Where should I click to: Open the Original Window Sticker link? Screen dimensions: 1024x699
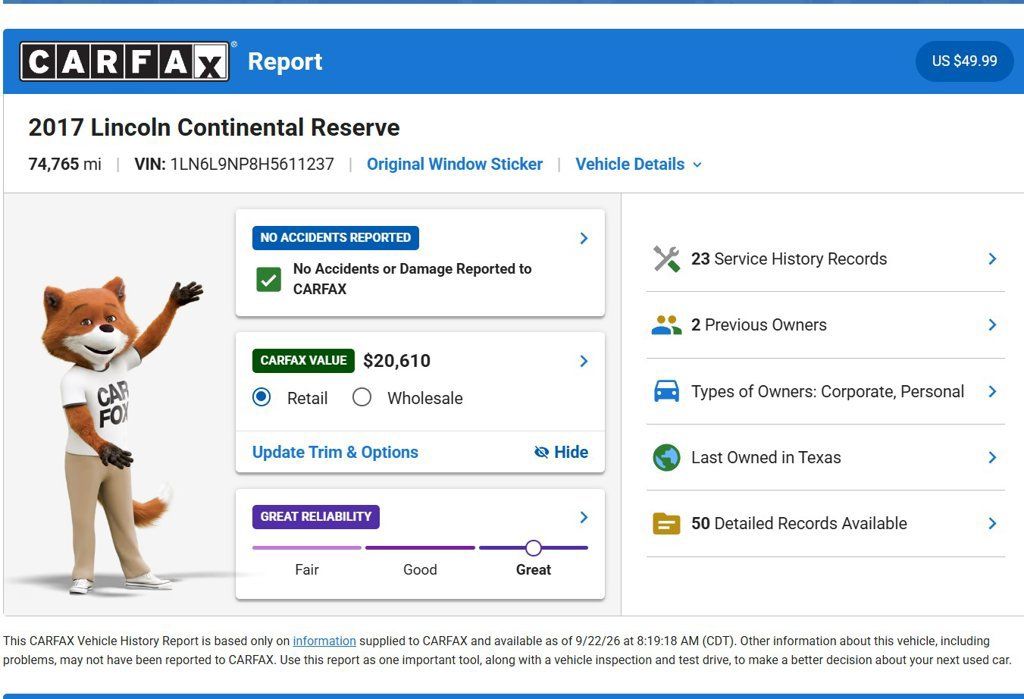click(455, 164)
